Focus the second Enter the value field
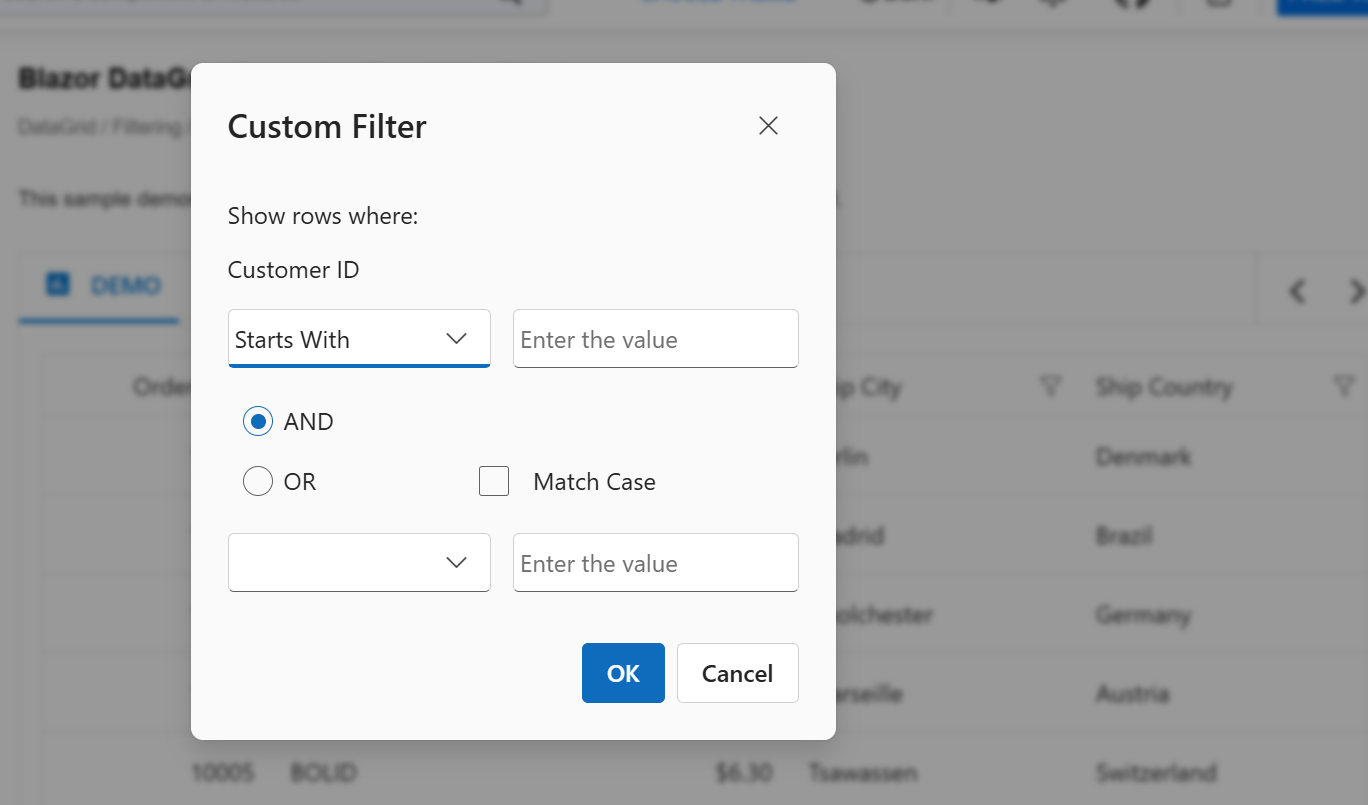Screen dimensions: 1368x805 pos(655,563)
